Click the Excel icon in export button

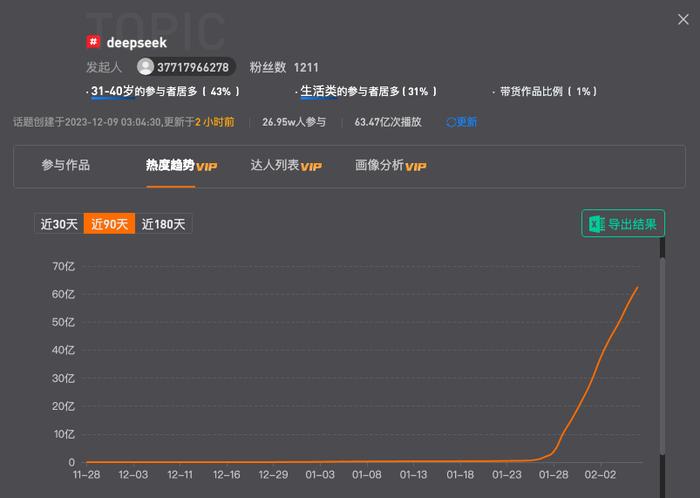(596, 224)
